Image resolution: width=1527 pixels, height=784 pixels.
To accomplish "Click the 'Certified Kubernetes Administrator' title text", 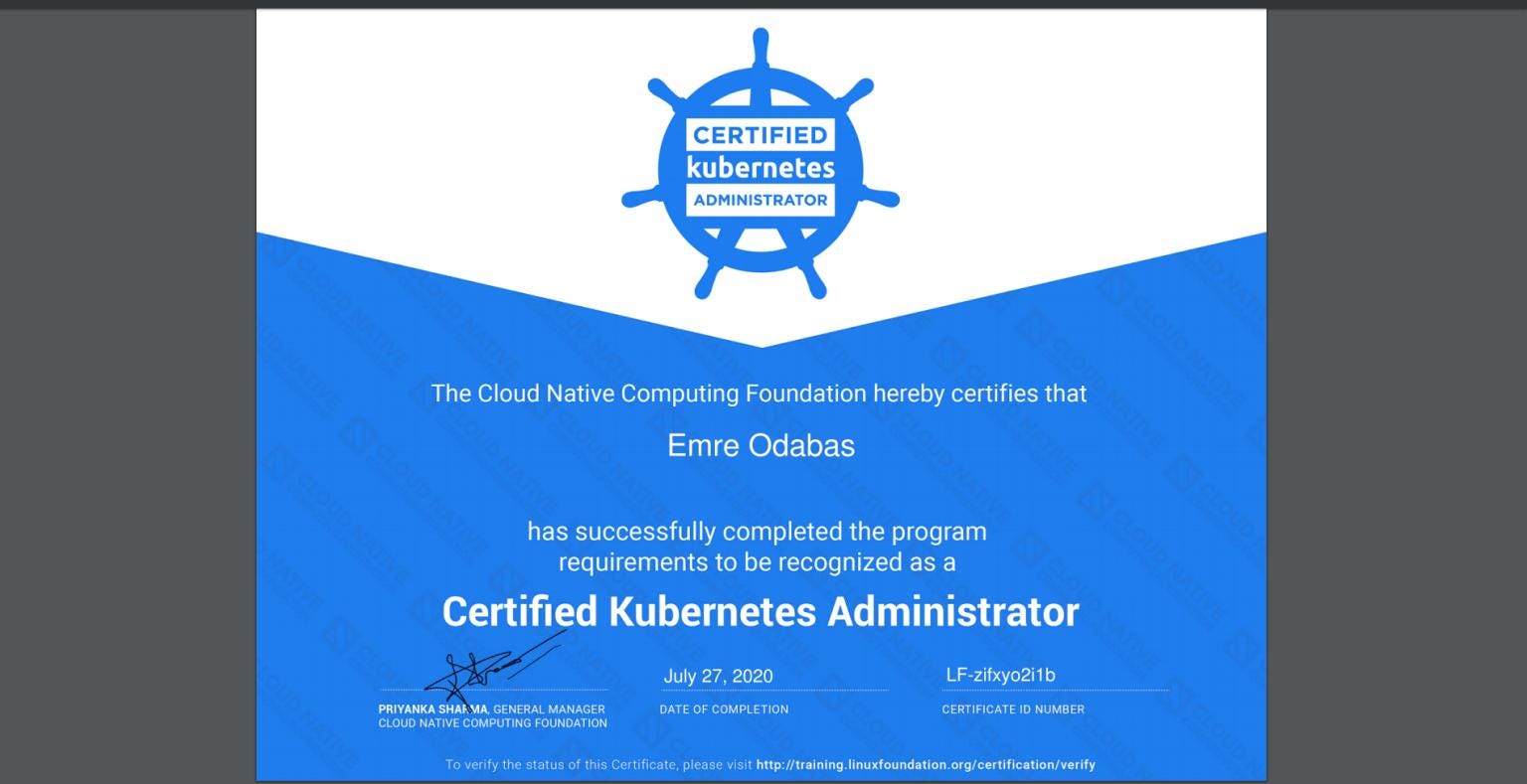I will click(x=761, y=611).
